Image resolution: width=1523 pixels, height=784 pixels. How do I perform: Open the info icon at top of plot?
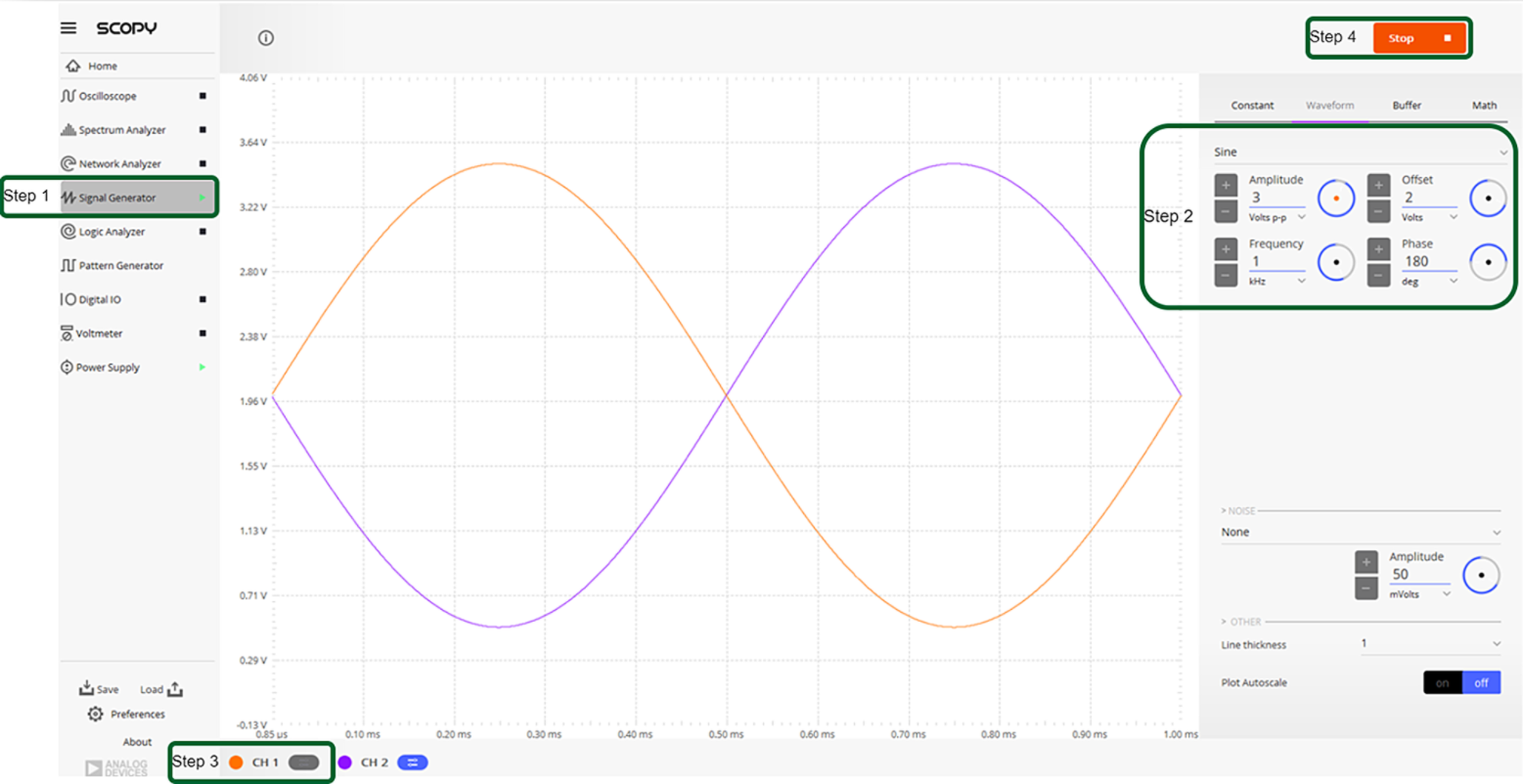click(263, 38)
